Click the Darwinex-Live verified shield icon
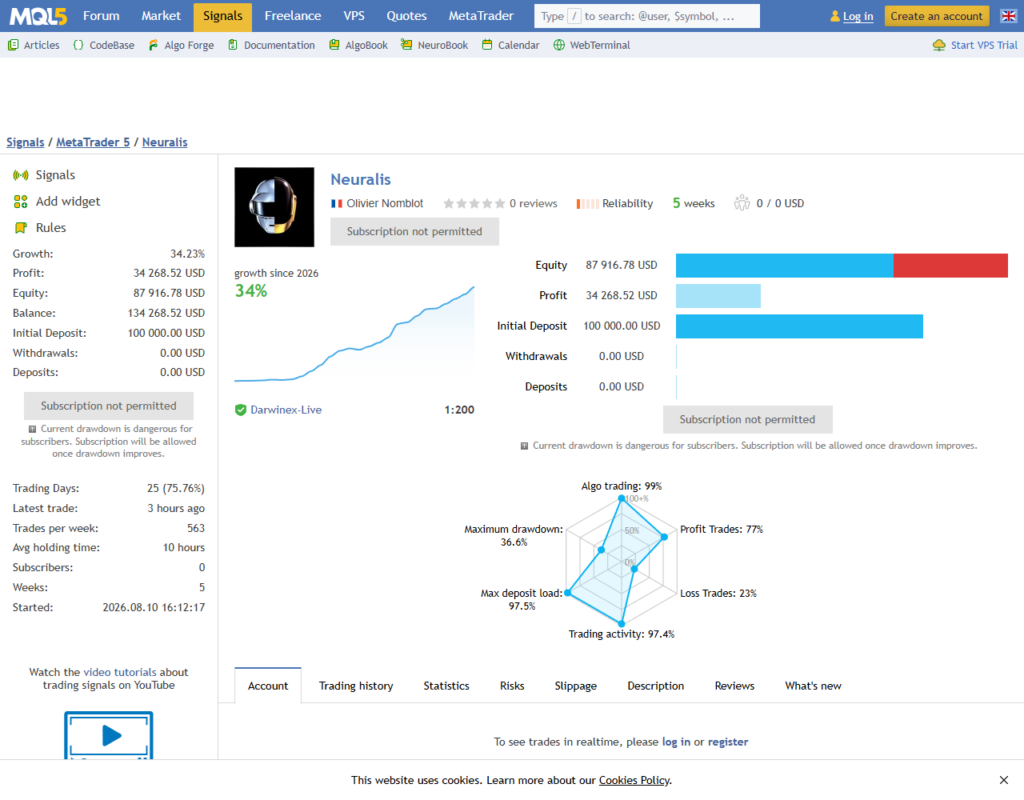The image size is (1024, 800). 240,410
